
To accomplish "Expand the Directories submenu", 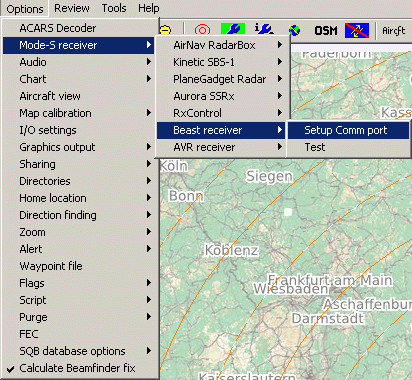I will click(79, 181).
